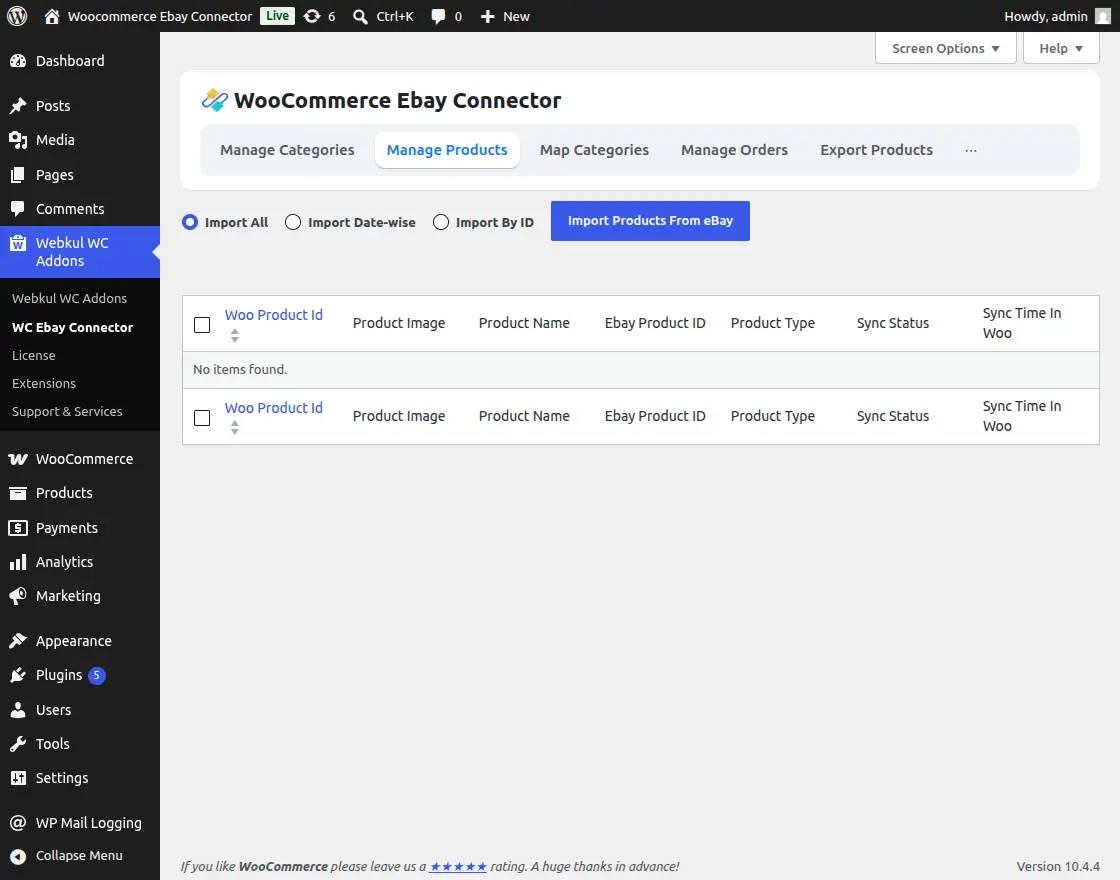
Task: Open the updates icon showing 6
Action: pos(312,16)
